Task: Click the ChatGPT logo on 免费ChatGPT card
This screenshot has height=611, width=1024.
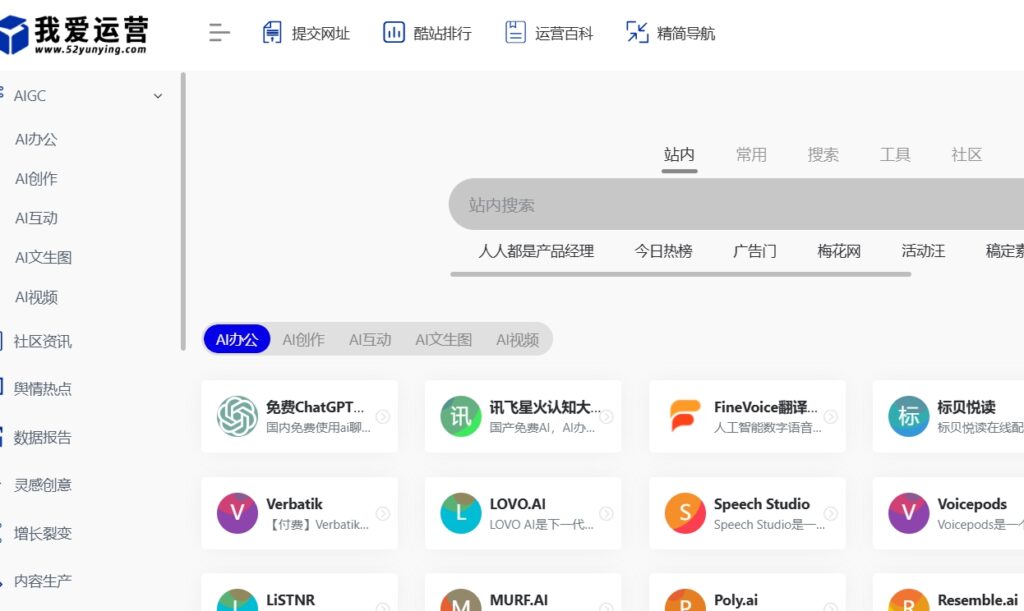Action: 237,416
